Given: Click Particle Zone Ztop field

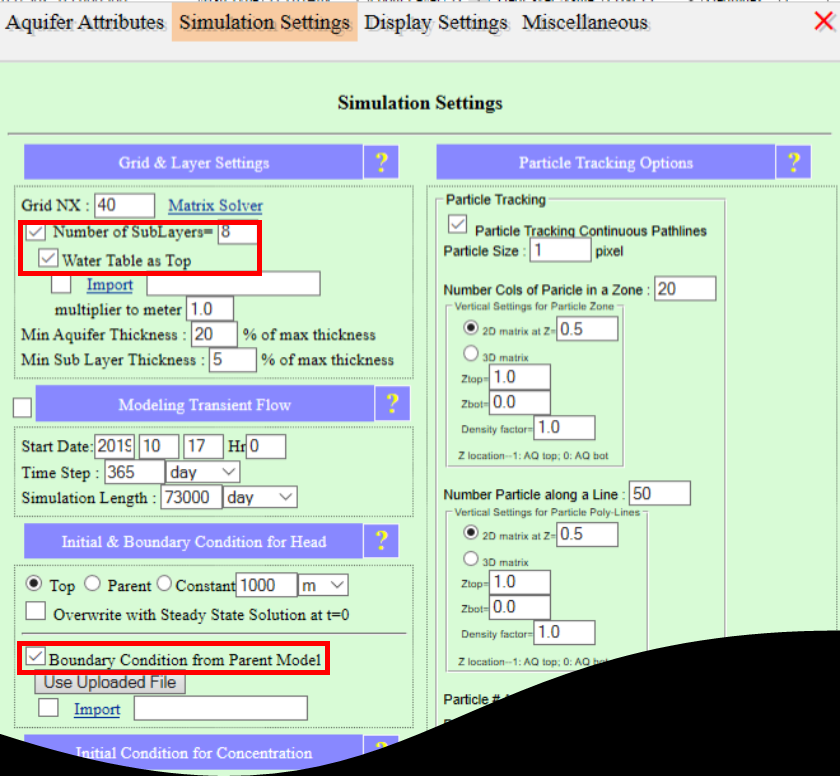Looking at the screenshot, I should (520, 377).
